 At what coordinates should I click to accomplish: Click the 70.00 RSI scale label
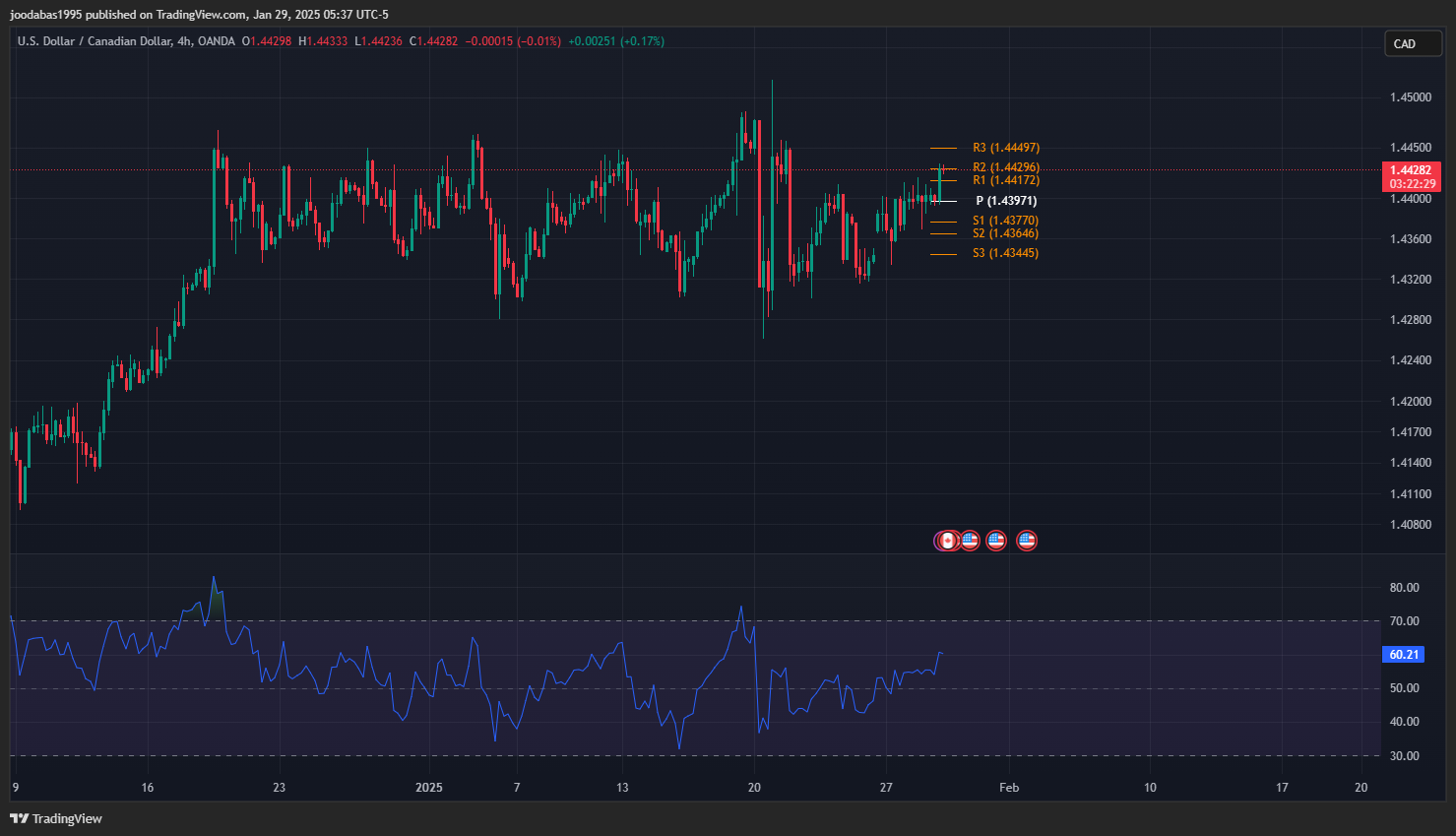[x=1404, y=621]
